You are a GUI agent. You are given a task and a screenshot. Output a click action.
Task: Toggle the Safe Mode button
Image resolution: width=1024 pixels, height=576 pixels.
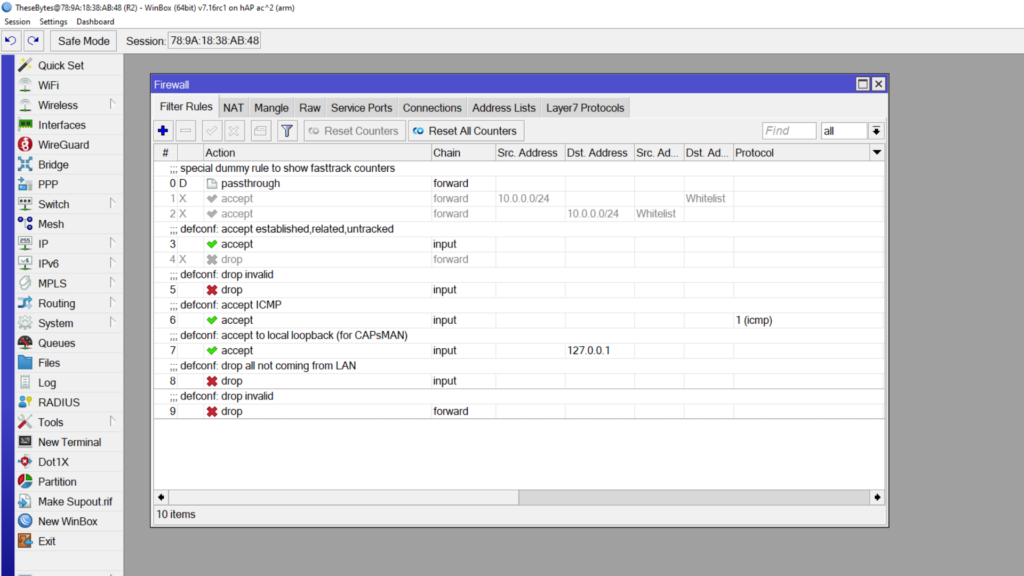click(84, 41)
